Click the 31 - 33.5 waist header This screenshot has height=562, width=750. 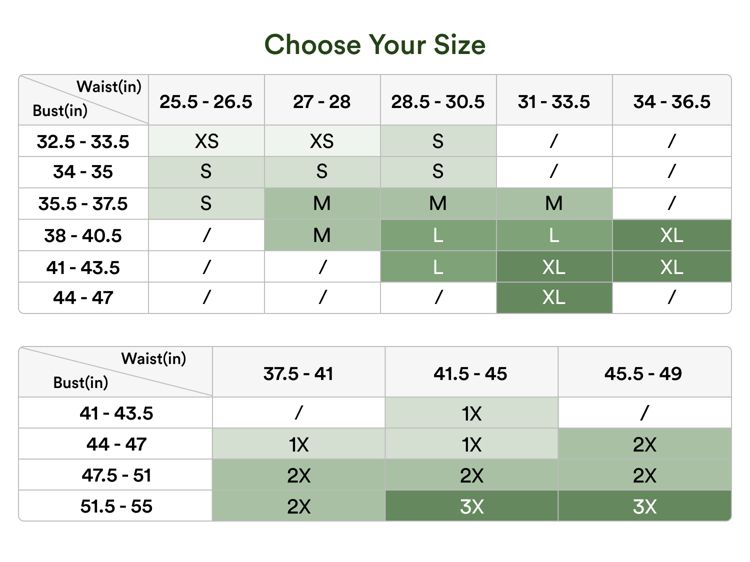pos(554,101)
